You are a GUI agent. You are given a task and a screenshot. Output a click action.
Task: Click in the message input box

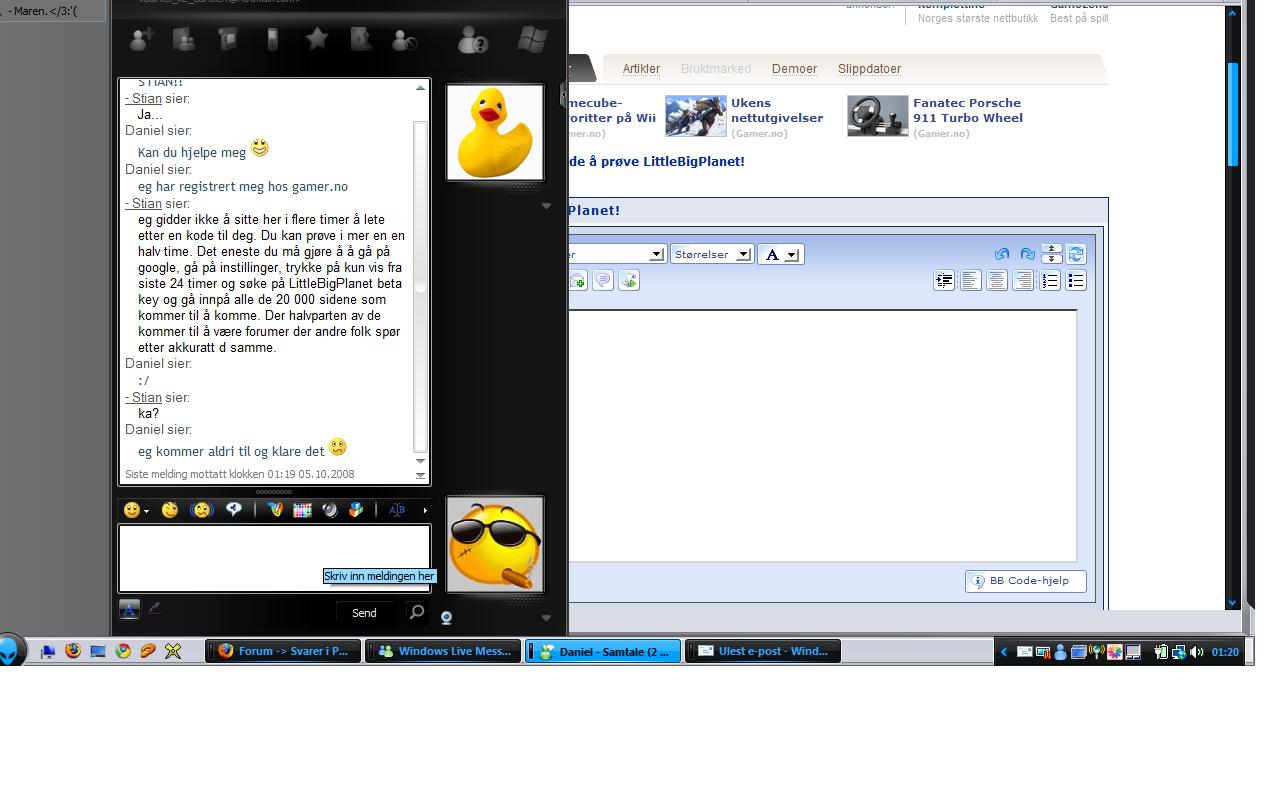pos(274,558)
